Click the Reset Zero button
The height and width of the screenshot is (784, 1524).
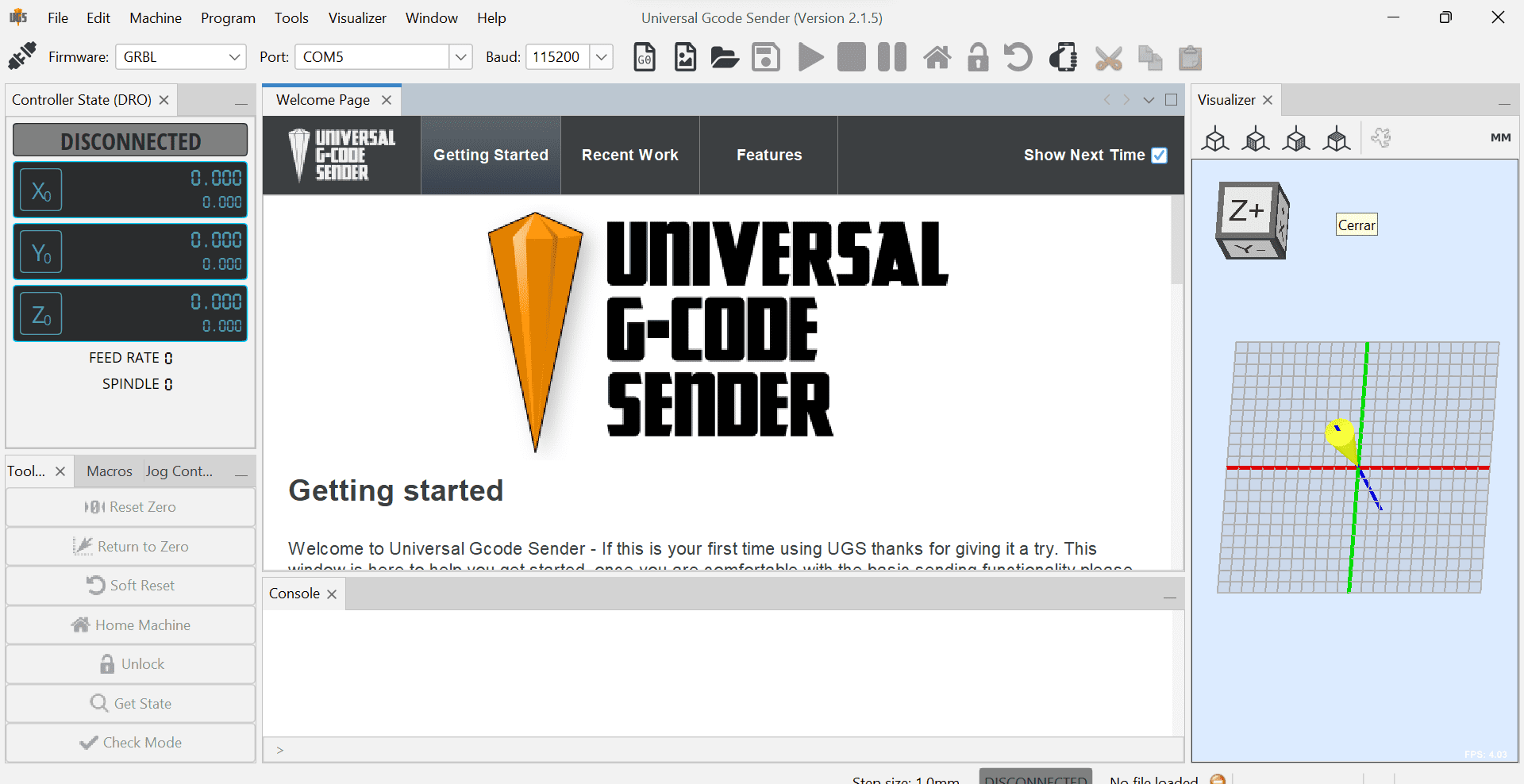[130, 507]
